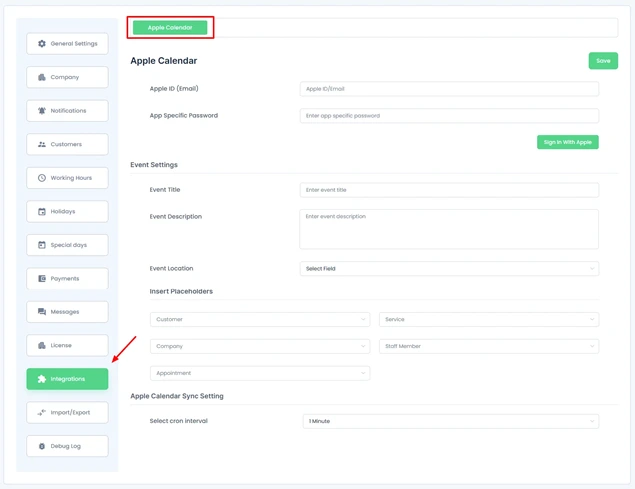
Task: Click the Company building icon in sidebar
Action: click(42, 77)
